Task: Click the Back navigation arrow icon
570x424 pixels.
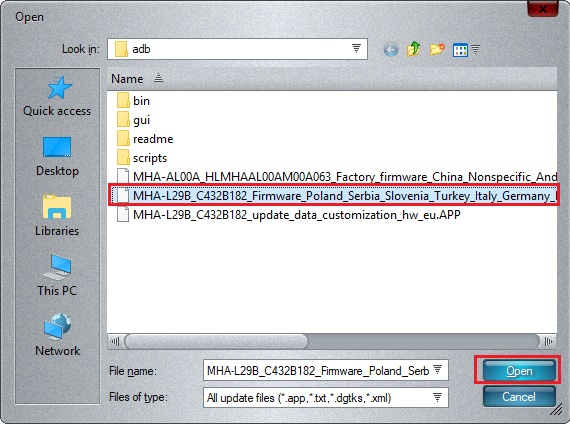Action: (390, 49)
